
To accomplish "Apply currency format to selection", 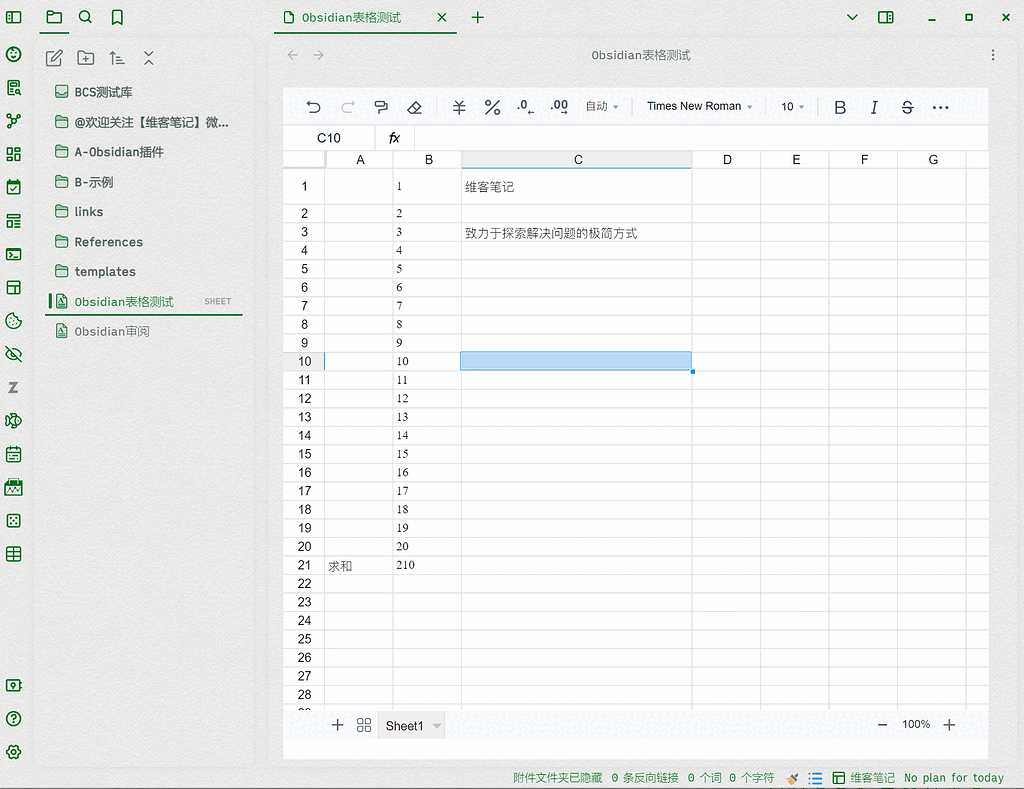I will pyautogui.click(x=458, y=107).
